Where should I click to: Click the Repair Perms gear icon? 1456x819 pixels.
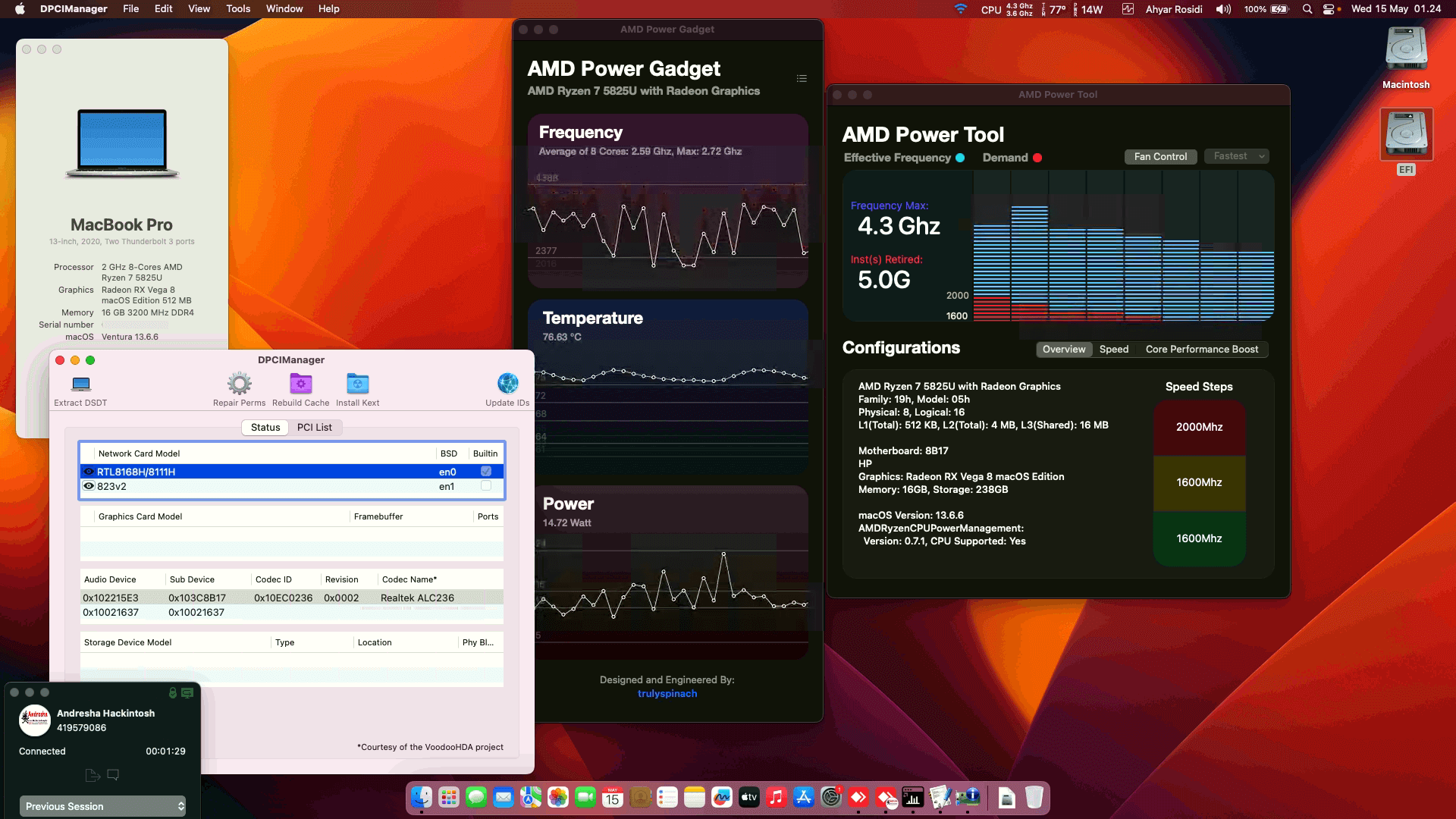[x=240, y=384]
